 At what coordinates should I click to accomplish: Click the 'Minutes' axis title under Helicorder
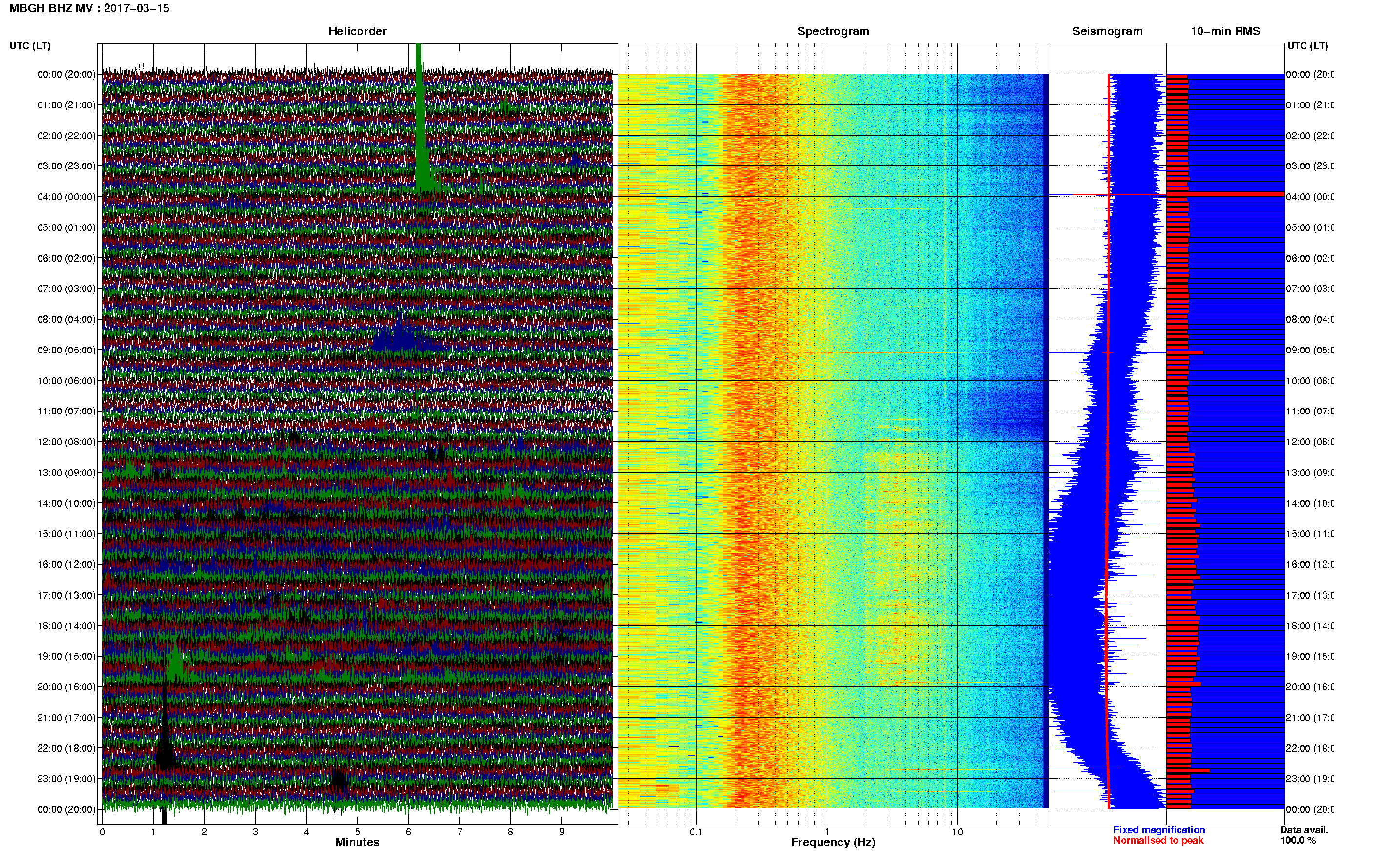coord(357,842)
